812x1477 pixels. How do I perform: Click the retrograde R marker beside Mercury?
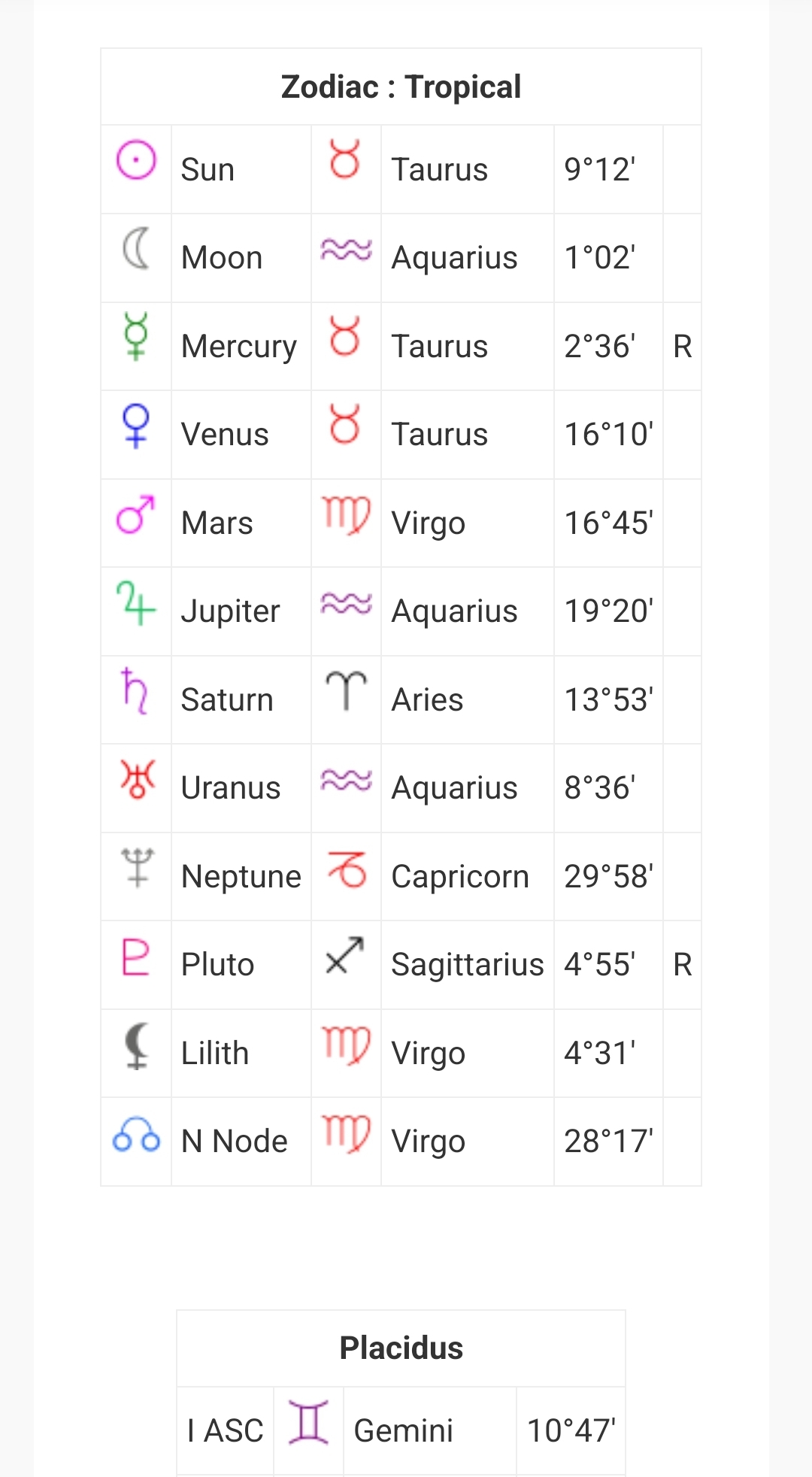(x=683, y=347)
